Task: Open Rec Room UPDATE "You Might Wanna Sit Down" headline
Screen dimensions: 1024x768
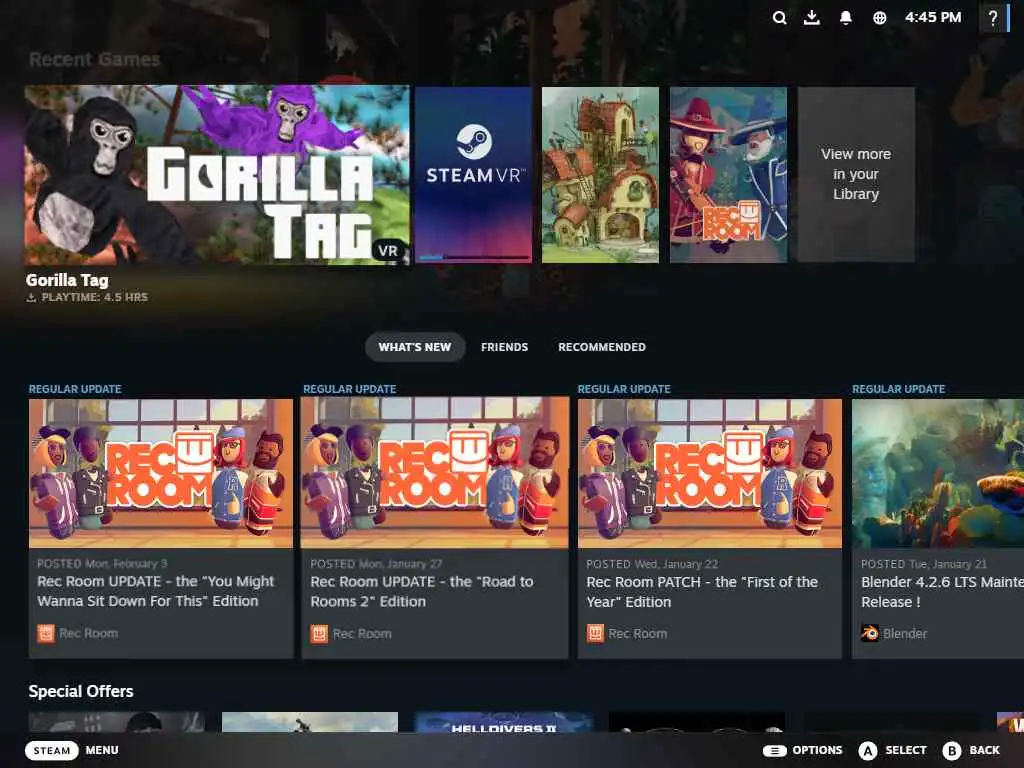Action: [155, 591]
